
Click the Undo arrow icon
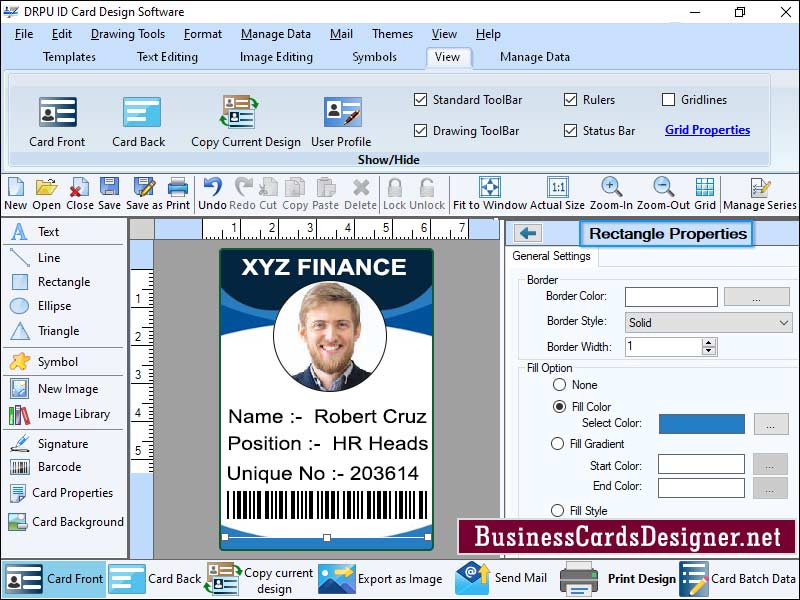point(212,187)
